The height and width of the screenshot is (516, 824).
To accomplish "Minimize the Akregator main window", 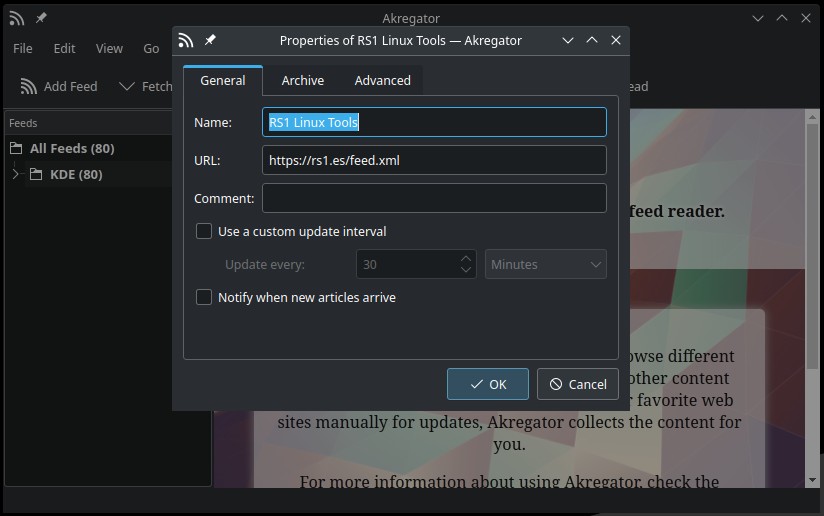I will coord(758,18).
